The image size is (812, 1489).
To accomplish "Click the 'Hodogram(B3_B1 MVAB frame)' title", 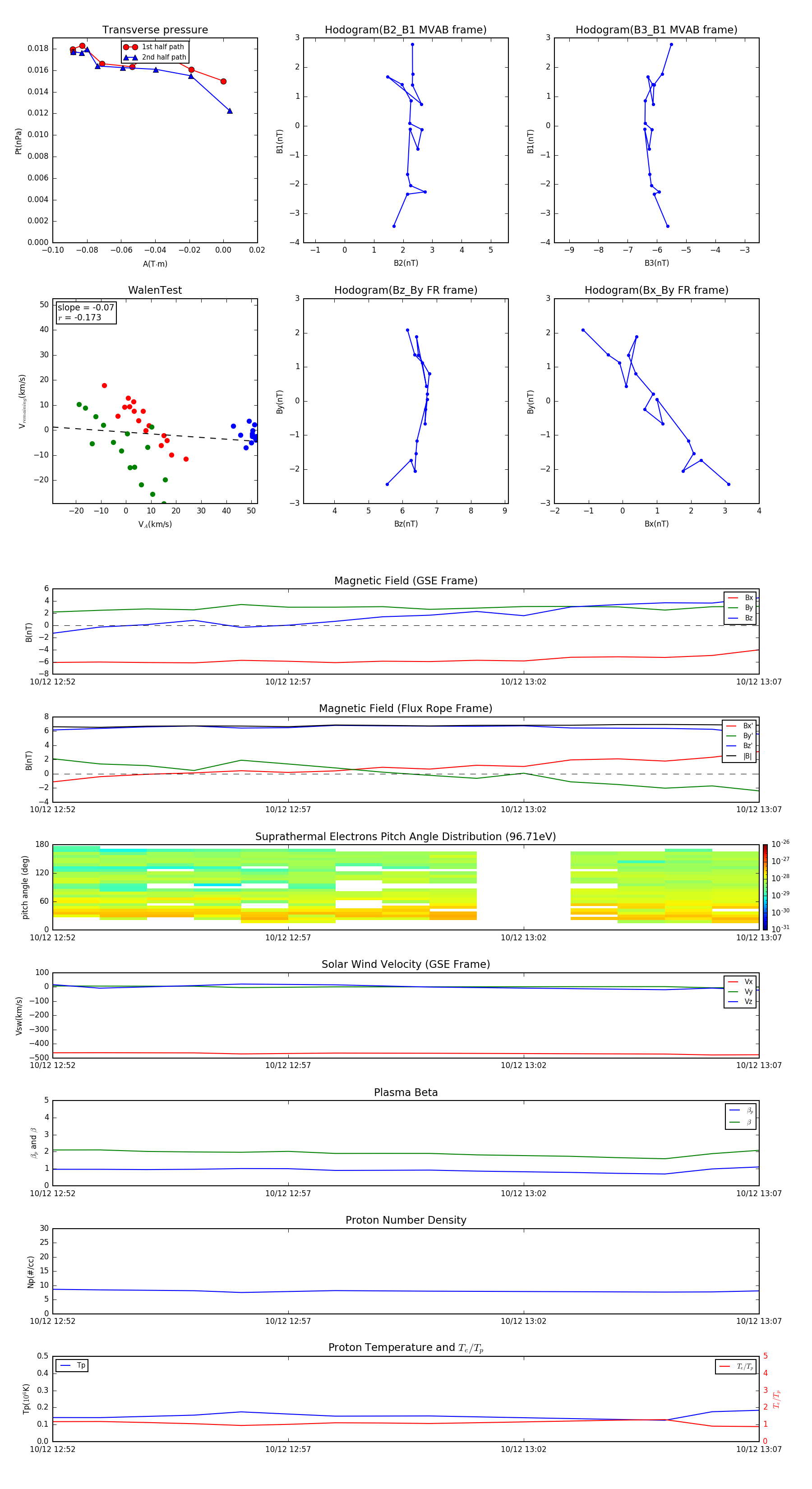I will point(656,30).
